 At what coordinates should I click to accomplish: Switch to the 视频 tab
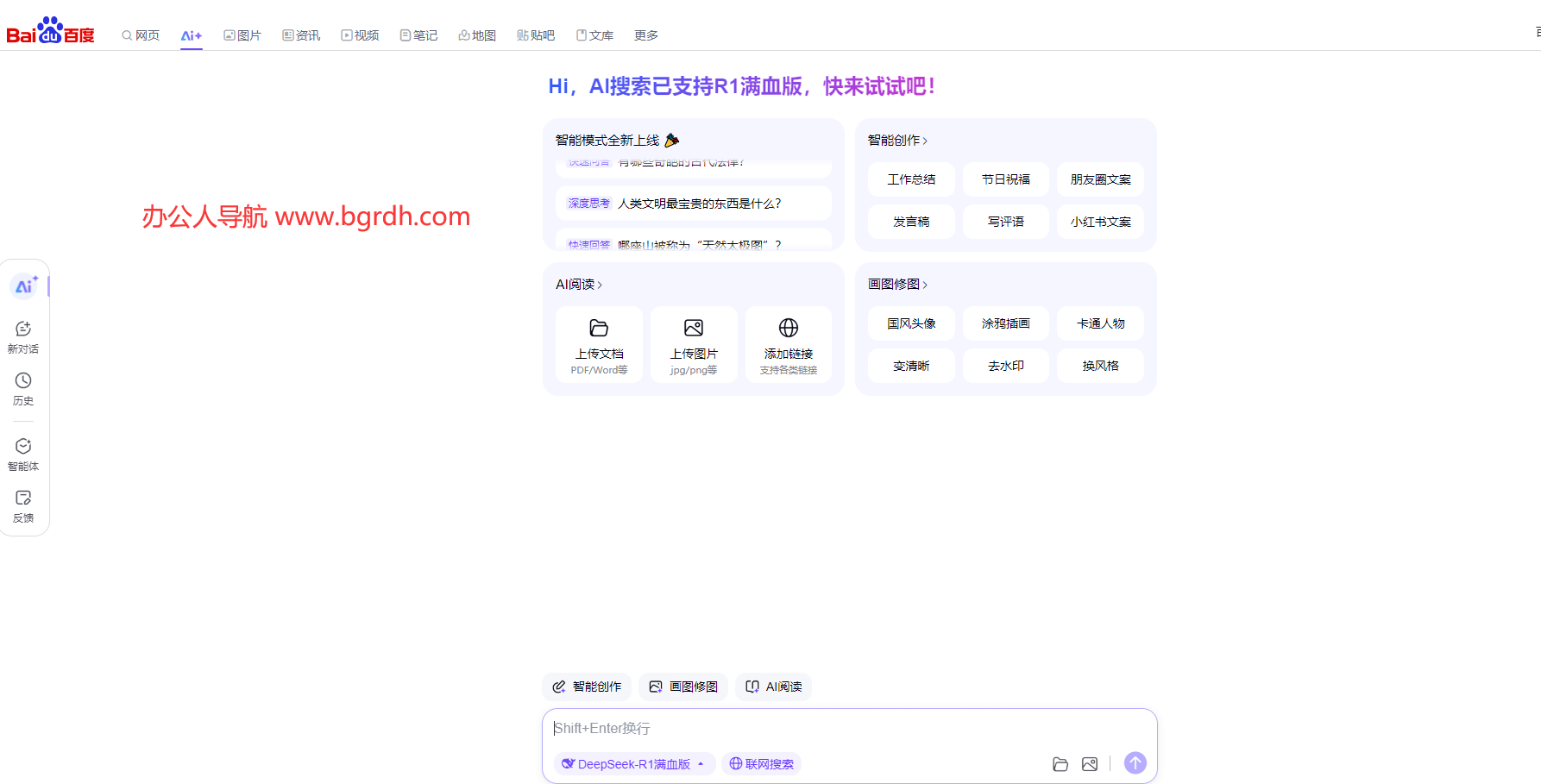pos(360,34)
